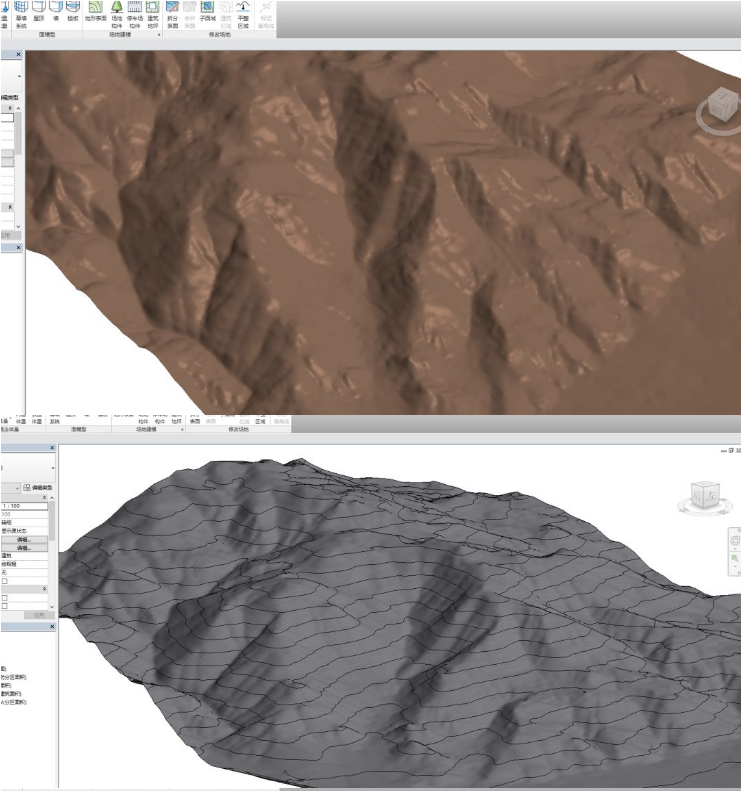The height and width of the screenshot is (791, 745).
Task: Click the Toposurface (地形表面) tool
Action: pyautogui.click(x=96, y=11)
